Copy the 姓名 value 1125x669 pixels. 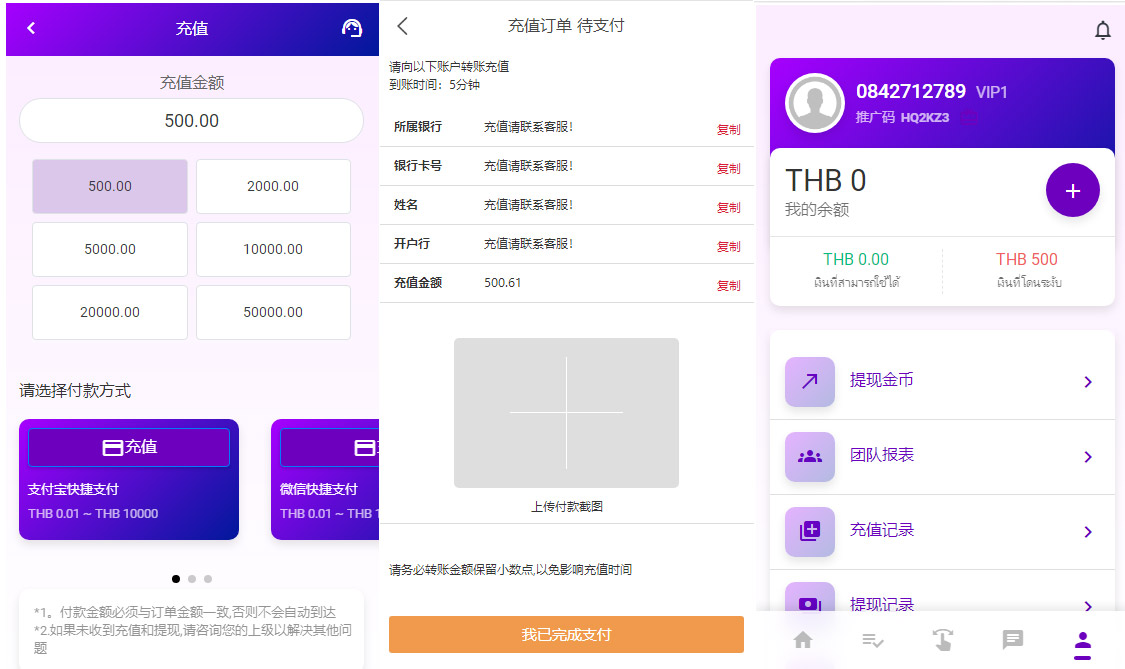(x=728, y=207)
